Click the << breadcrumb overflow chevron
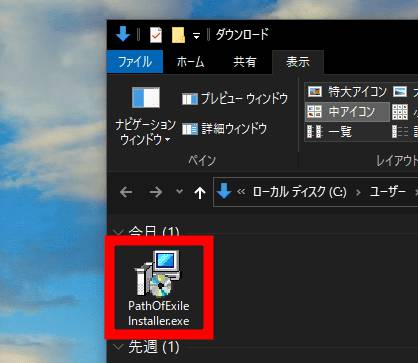The width and height of the screenshot is (418, 363). point(241,192)
